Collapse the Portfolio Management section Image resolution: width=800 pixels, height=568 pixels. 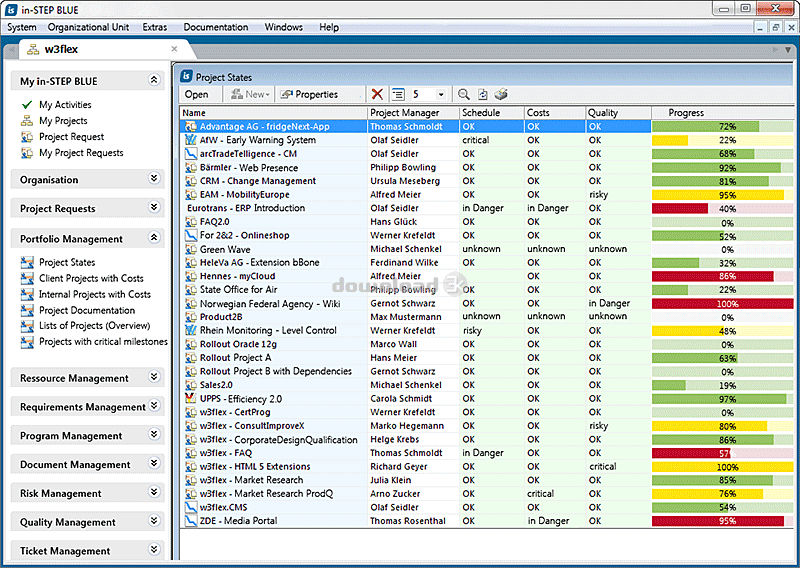point(154,238)
